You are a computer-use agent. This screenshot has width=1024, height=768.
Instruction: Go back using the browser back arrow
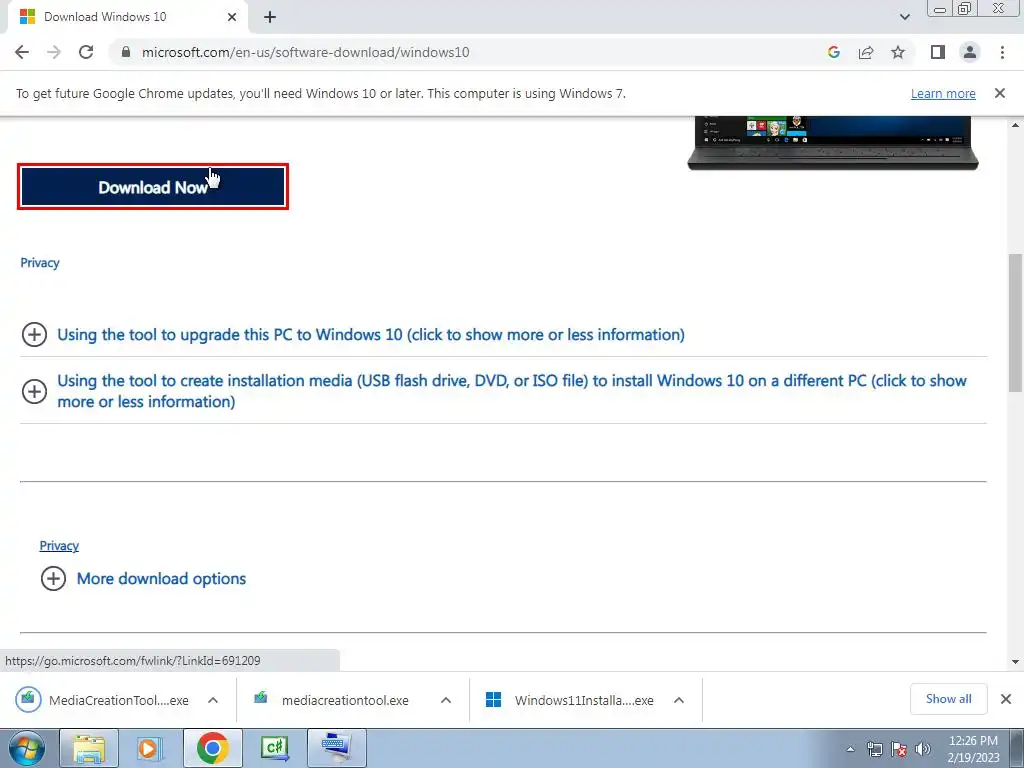(22, 52)
